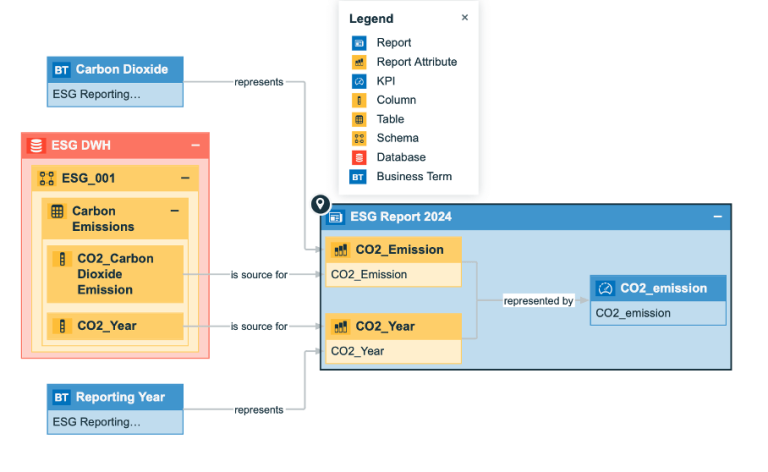Click CO2_Emission subtitle under report attribute

369,275
